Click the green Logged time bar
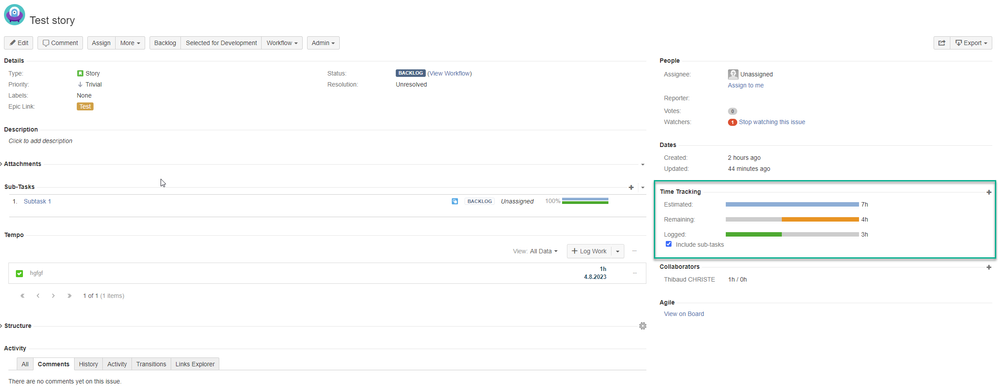998x388 pixels. [x=754, y=235]
